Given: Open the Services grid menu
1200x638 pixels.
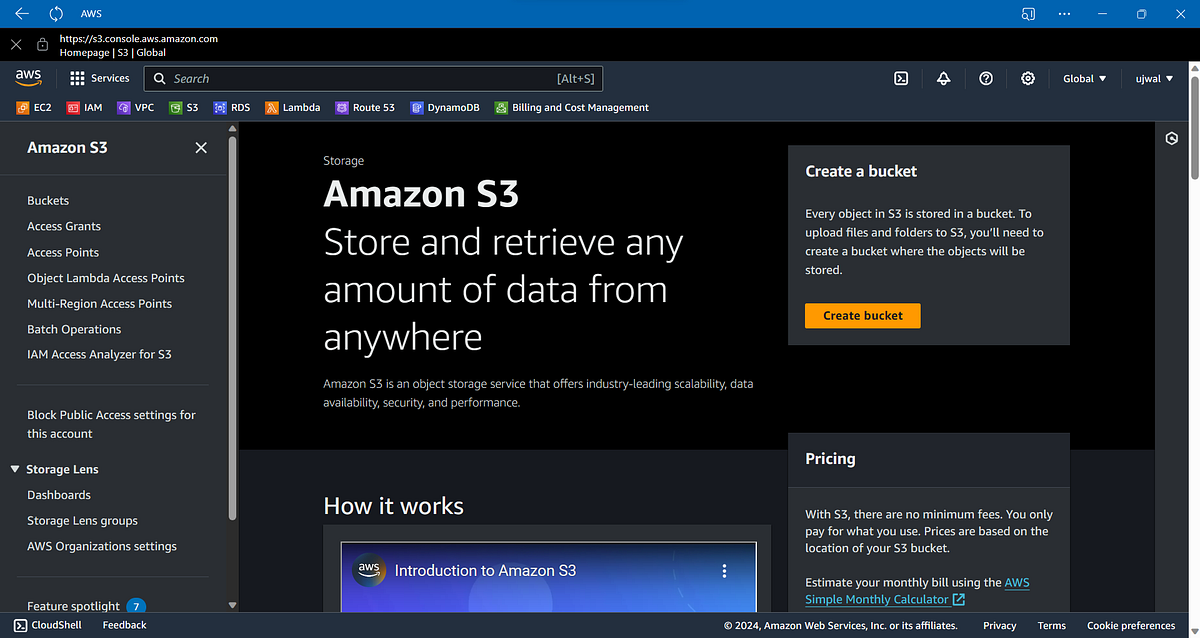Looking at the screenshot, I should (98, 78).
